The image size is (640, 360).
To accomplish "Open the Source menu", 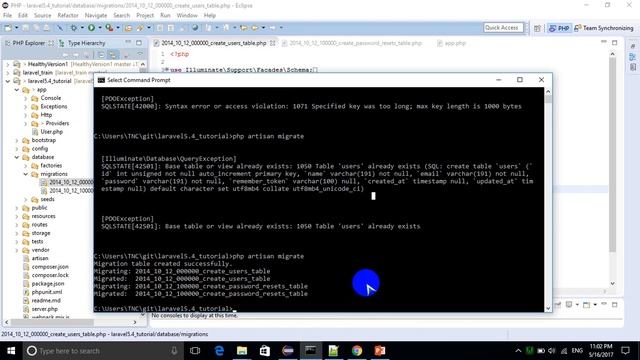I will click(42, 16).
